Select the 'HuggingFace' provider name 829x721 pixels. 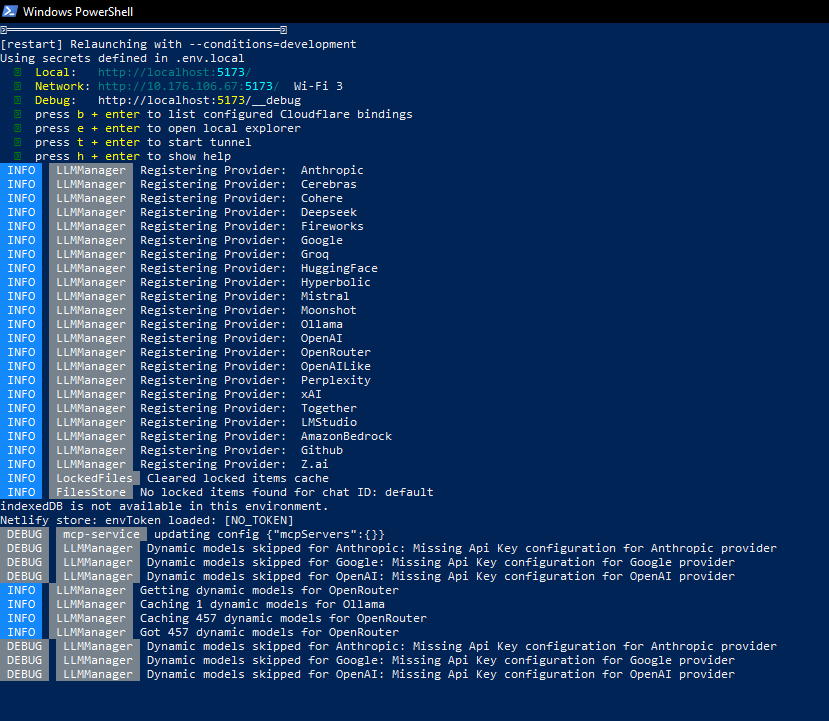pyautogui.click(x=339, y=269)
